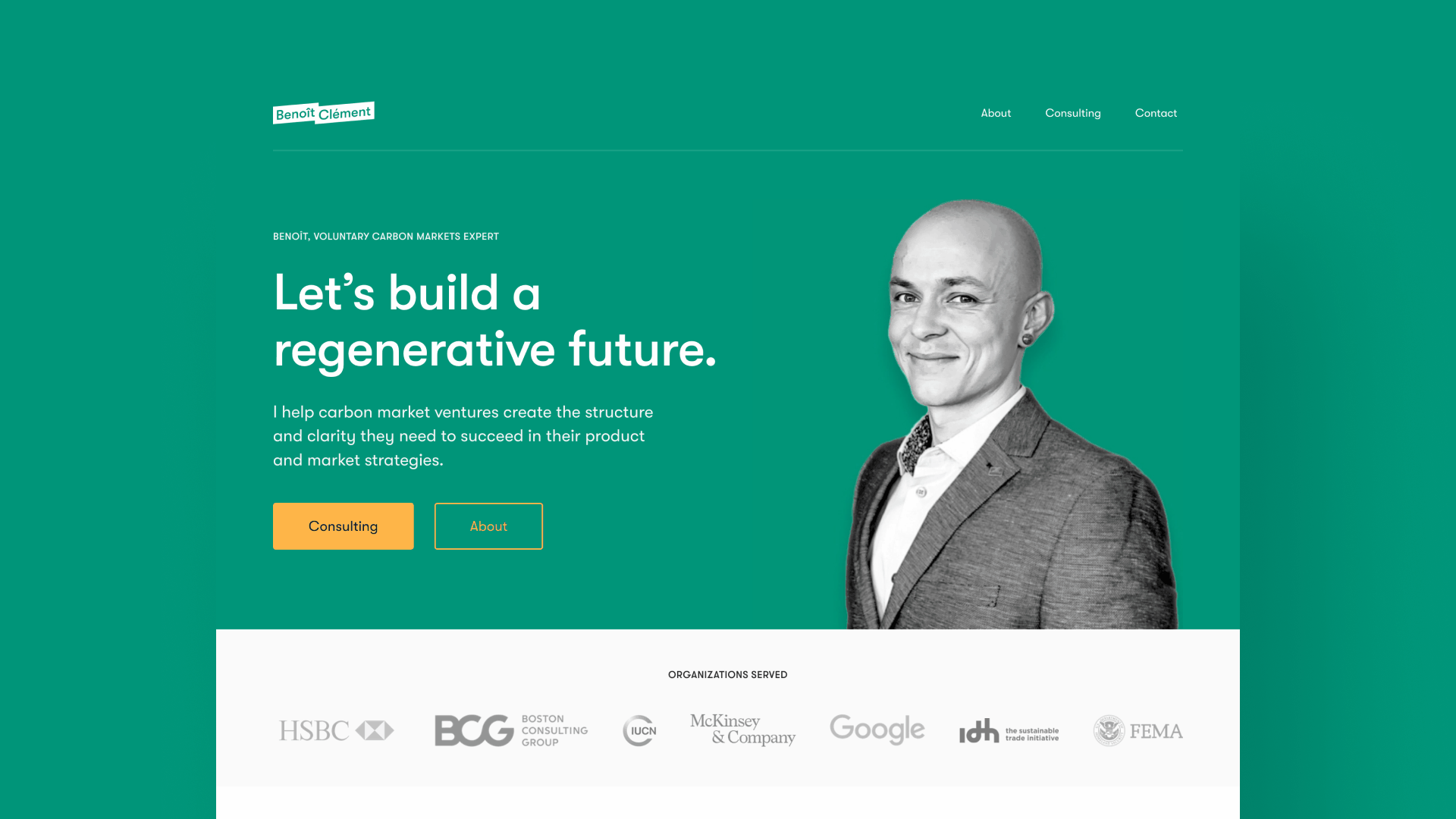Image resolution: width=1456 pixels, height=819 pixels.
Task: Click the FEMA organization logo
Action: 1138,730
